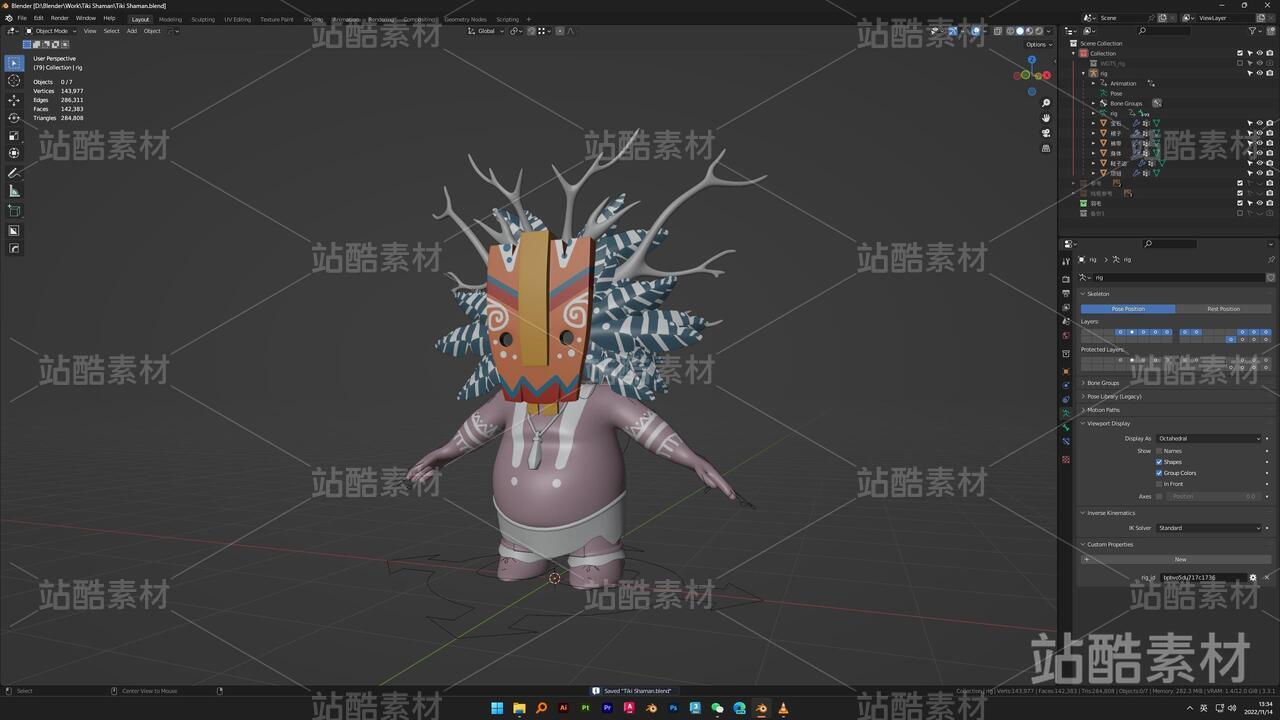Open File Explorer from the taskbar
Viewport: 1280px width, 720px height.
519,708
